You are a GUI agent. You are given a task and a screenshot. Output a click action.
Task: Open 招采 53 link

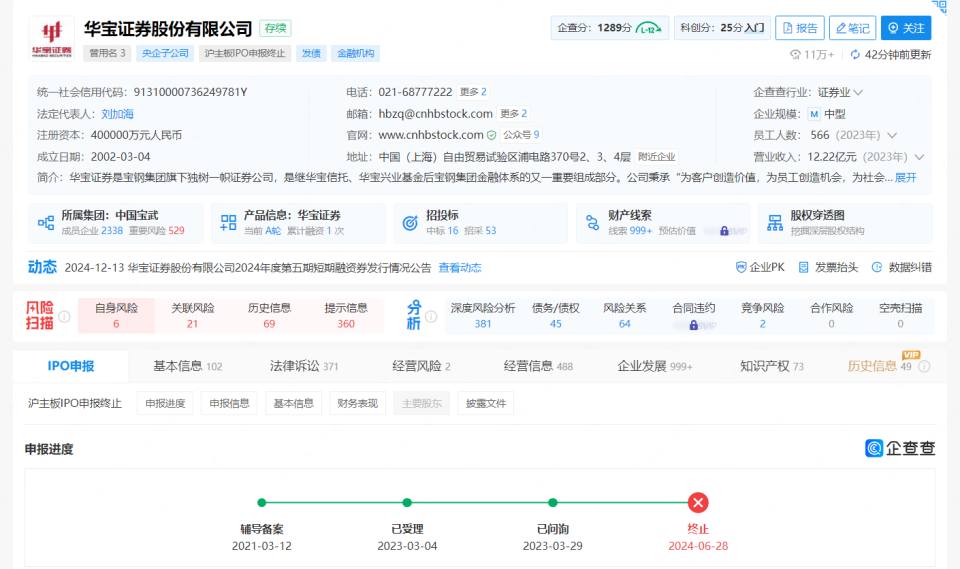480,231
